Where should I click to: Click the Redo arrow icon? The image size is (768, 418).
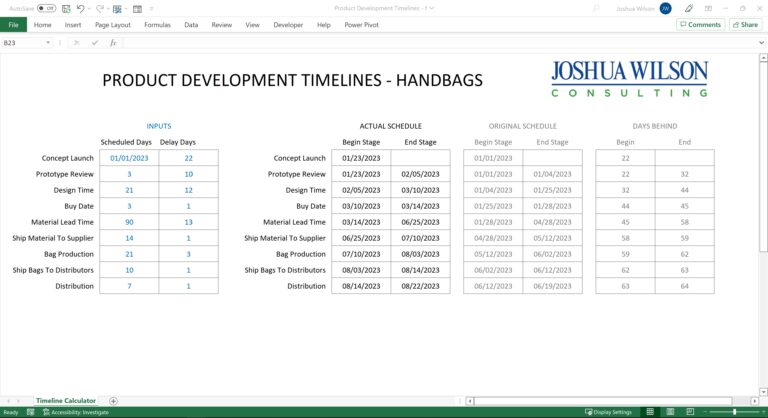coord(99,8)
